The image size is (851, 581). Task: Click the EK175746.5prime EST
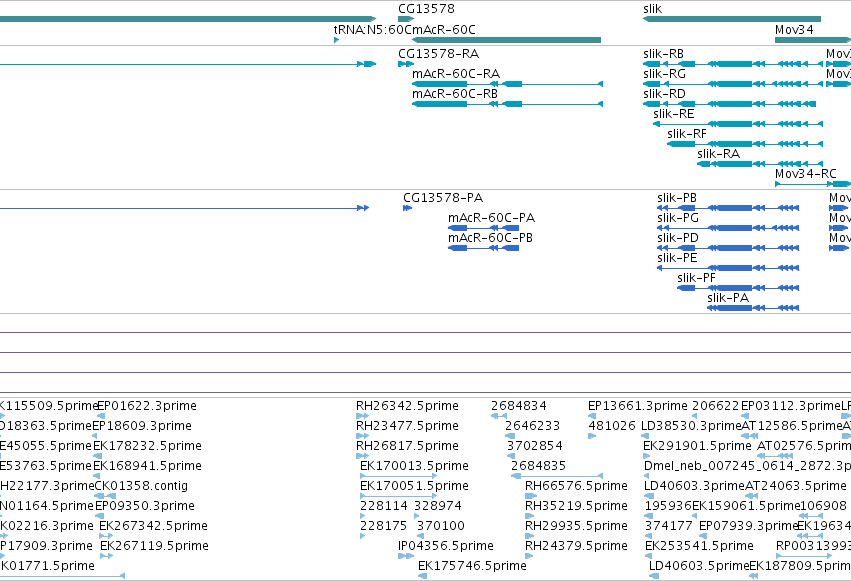(x=422, y=577)
